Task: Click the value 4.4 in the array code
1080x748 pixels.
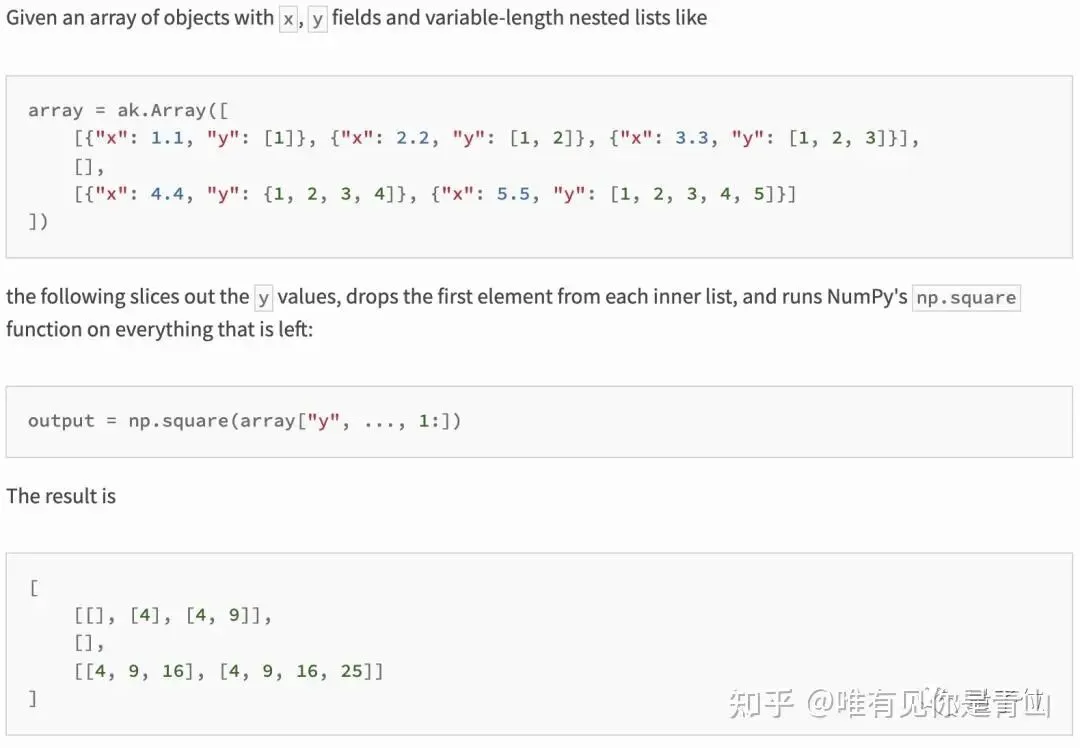Action: click(x=167, y=194)
